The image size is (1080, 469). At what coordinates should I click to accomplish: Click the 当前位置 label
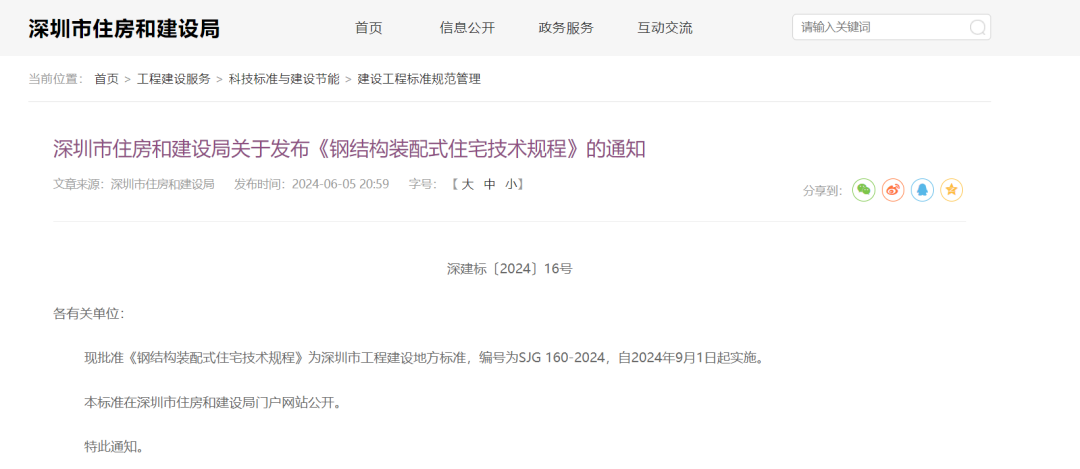click(x=55, y=79)
